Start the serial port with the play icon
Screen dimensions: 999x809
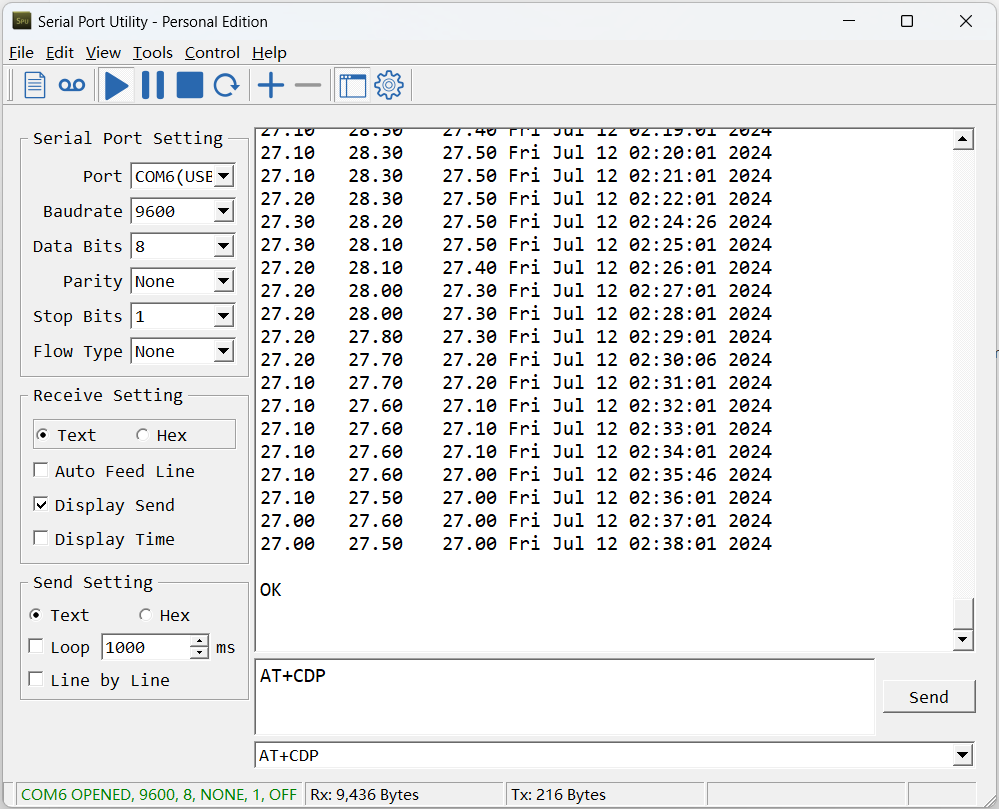coord(116,85)
